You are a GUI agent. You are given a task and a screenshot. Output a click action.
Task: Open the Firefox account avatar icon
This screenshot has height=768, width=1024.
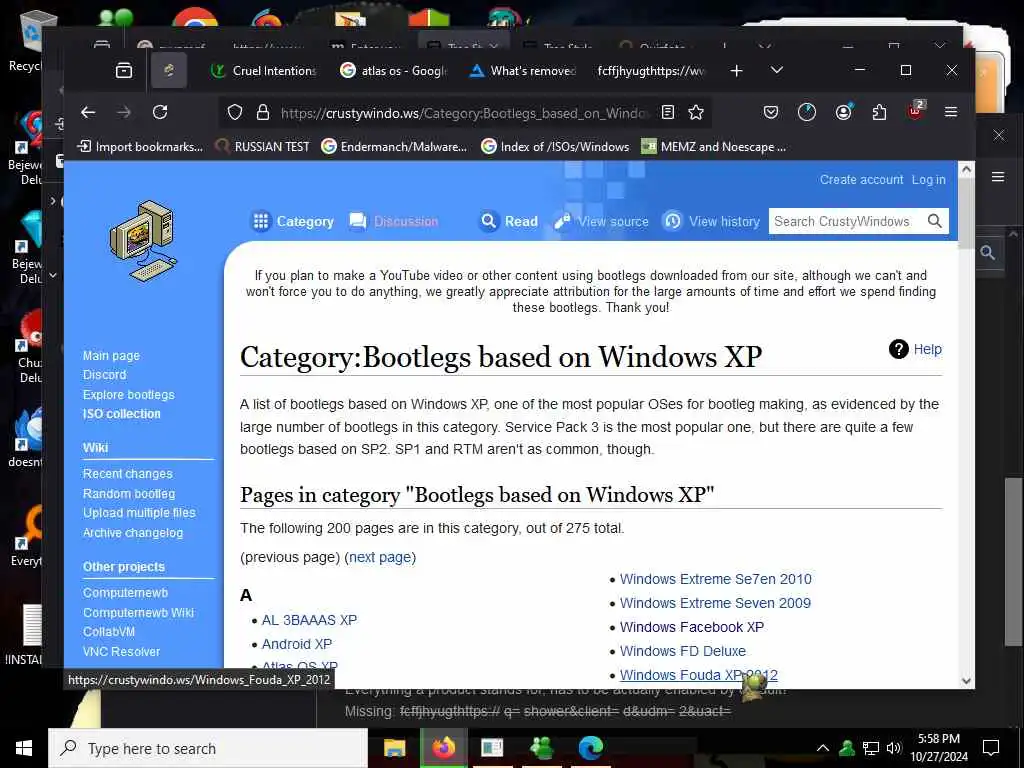843,112
